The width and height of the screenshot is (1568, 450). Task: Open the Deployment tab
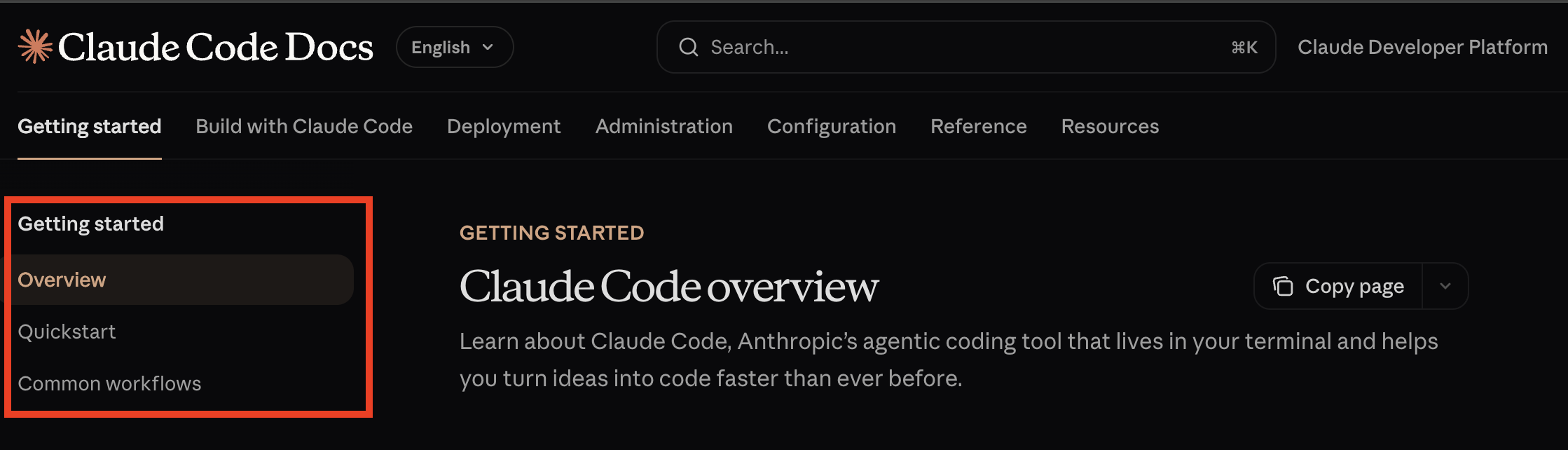[x=504, y=126]
